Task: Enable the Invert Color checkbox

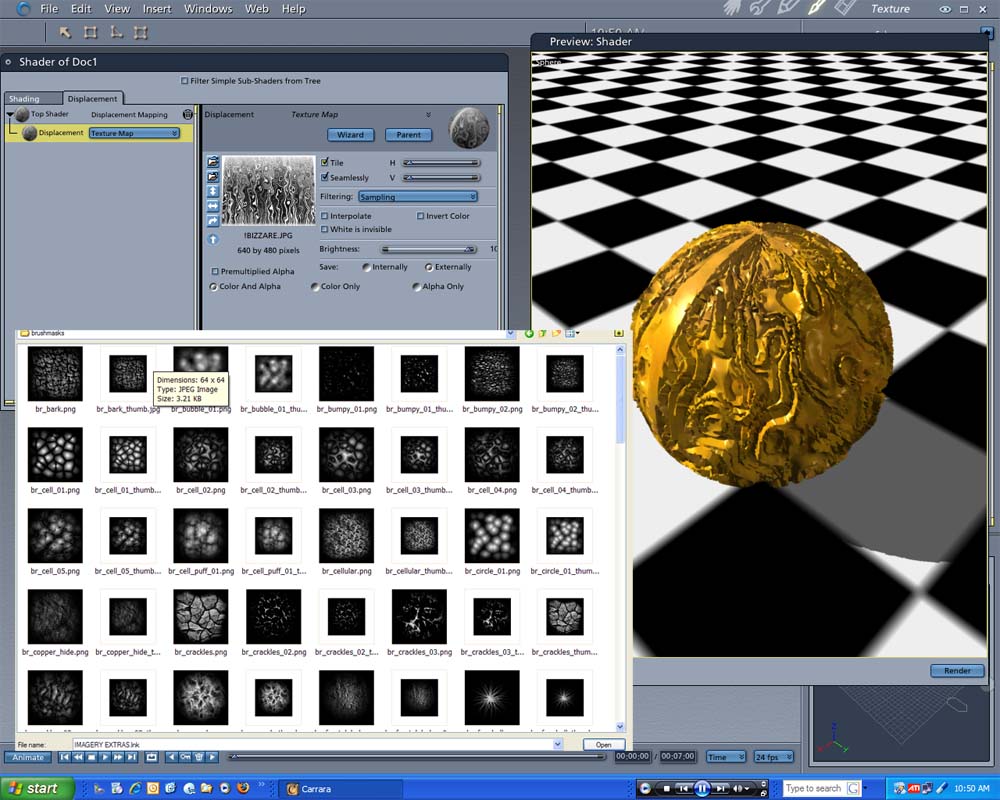Action: tap(420, 216)
